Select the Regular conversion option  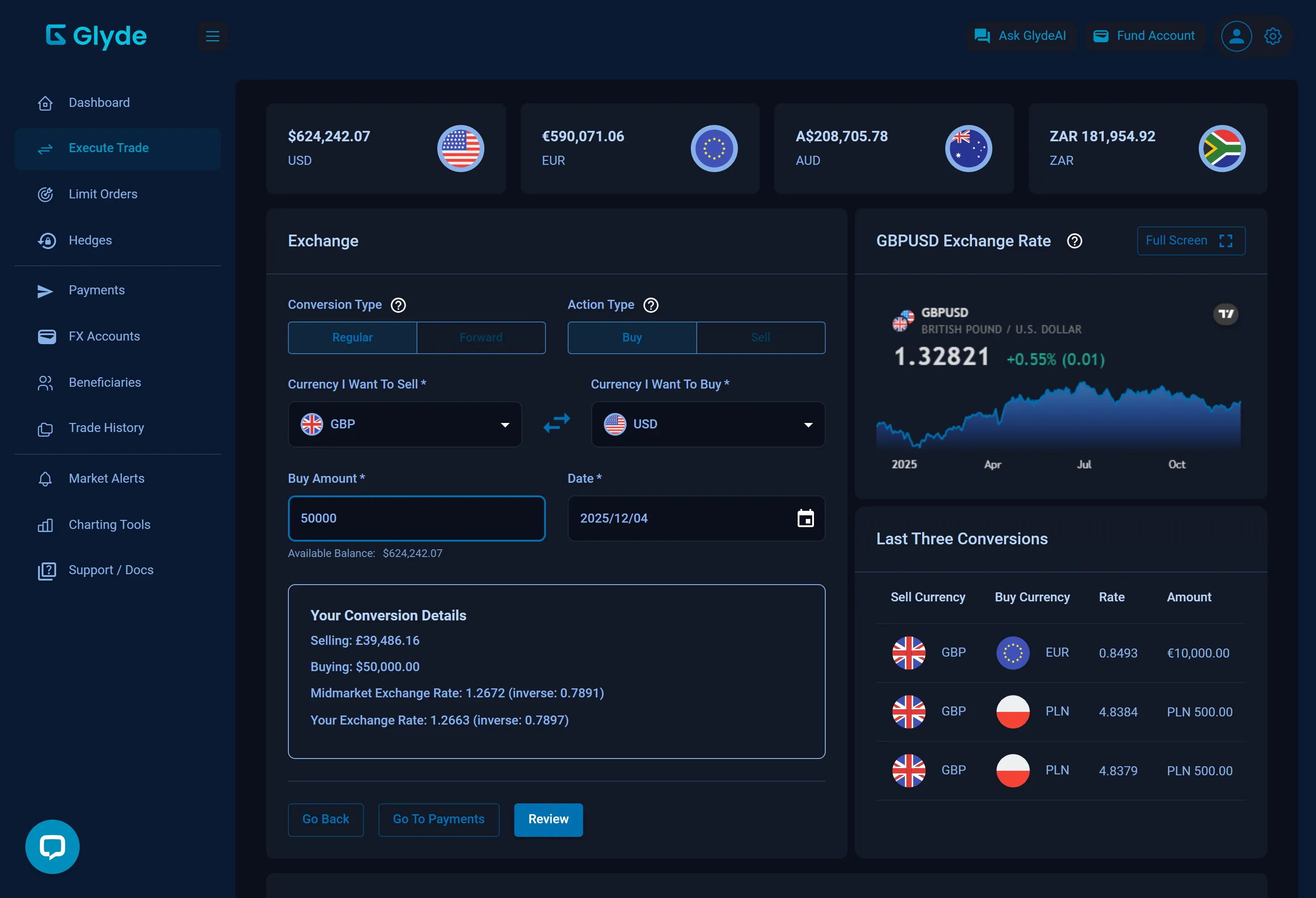(352, 337)
